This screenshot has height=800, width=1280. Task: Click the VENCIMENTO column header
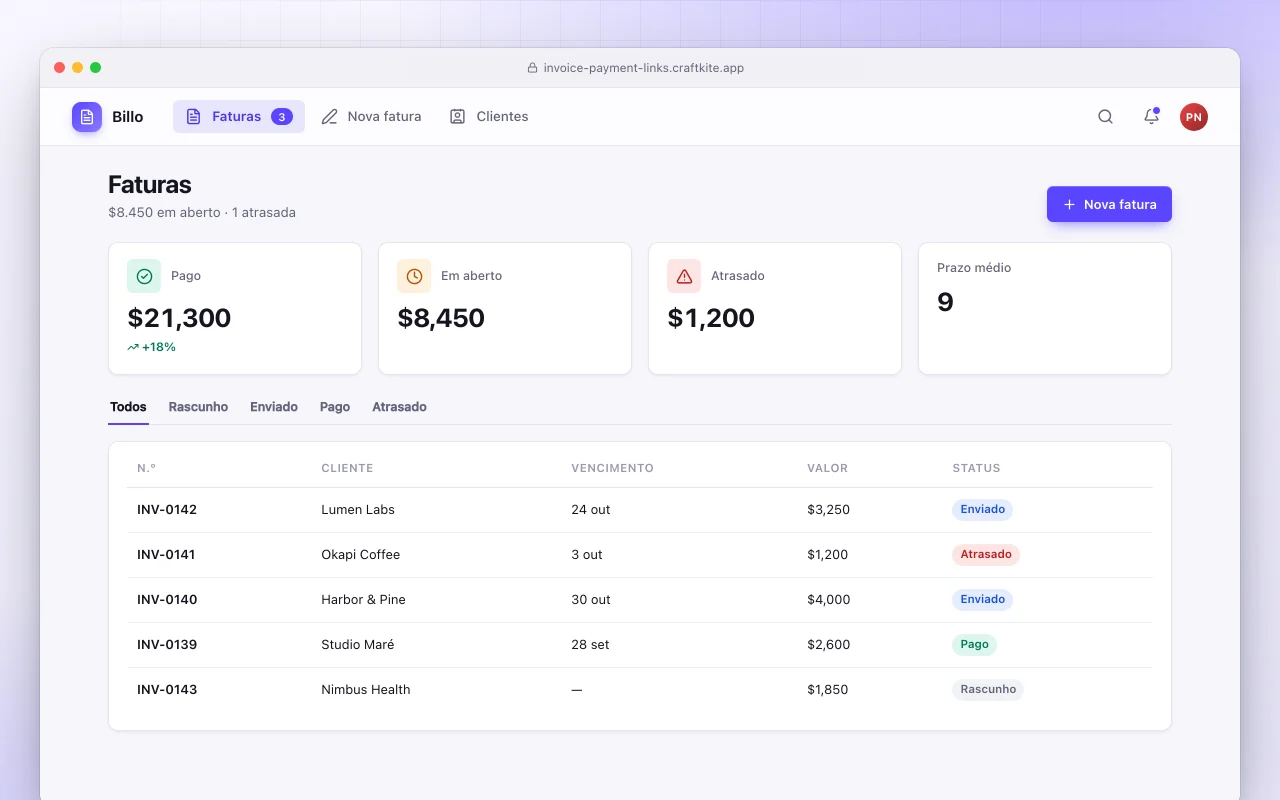click(x=612, y=468)
